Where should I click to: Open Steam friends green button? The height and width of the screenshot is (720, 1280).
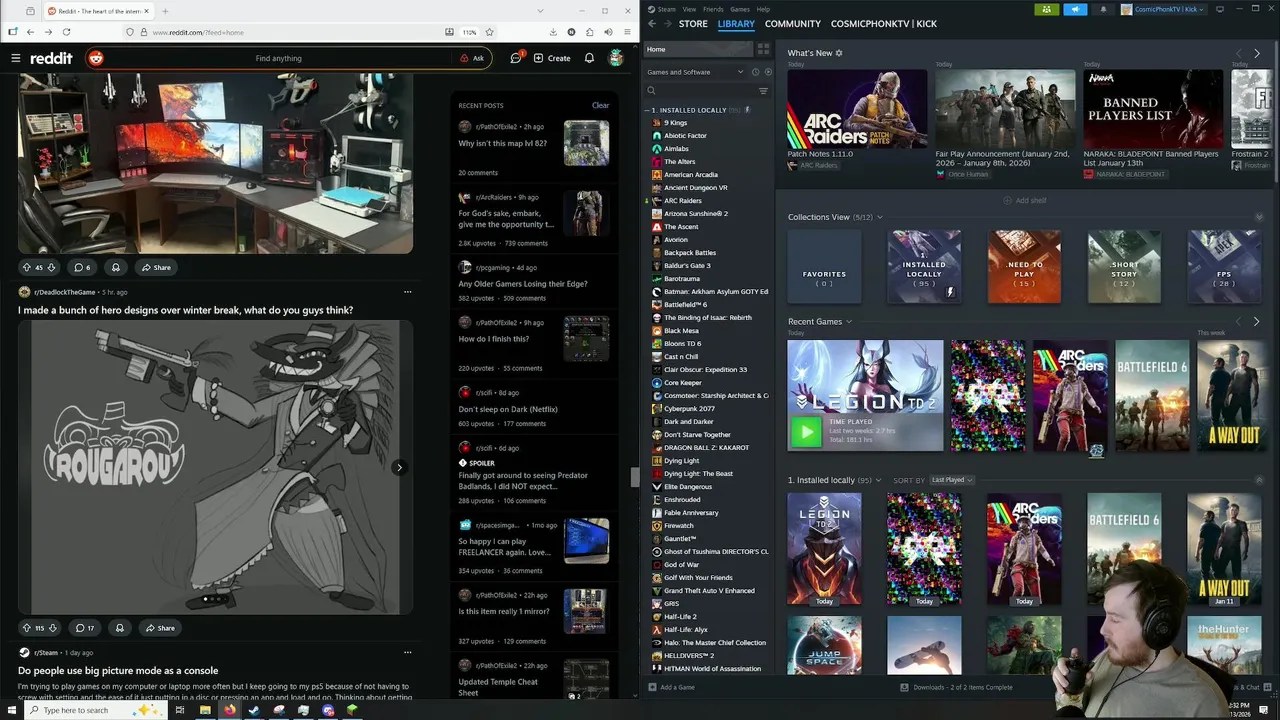(x=1046, y=9)
